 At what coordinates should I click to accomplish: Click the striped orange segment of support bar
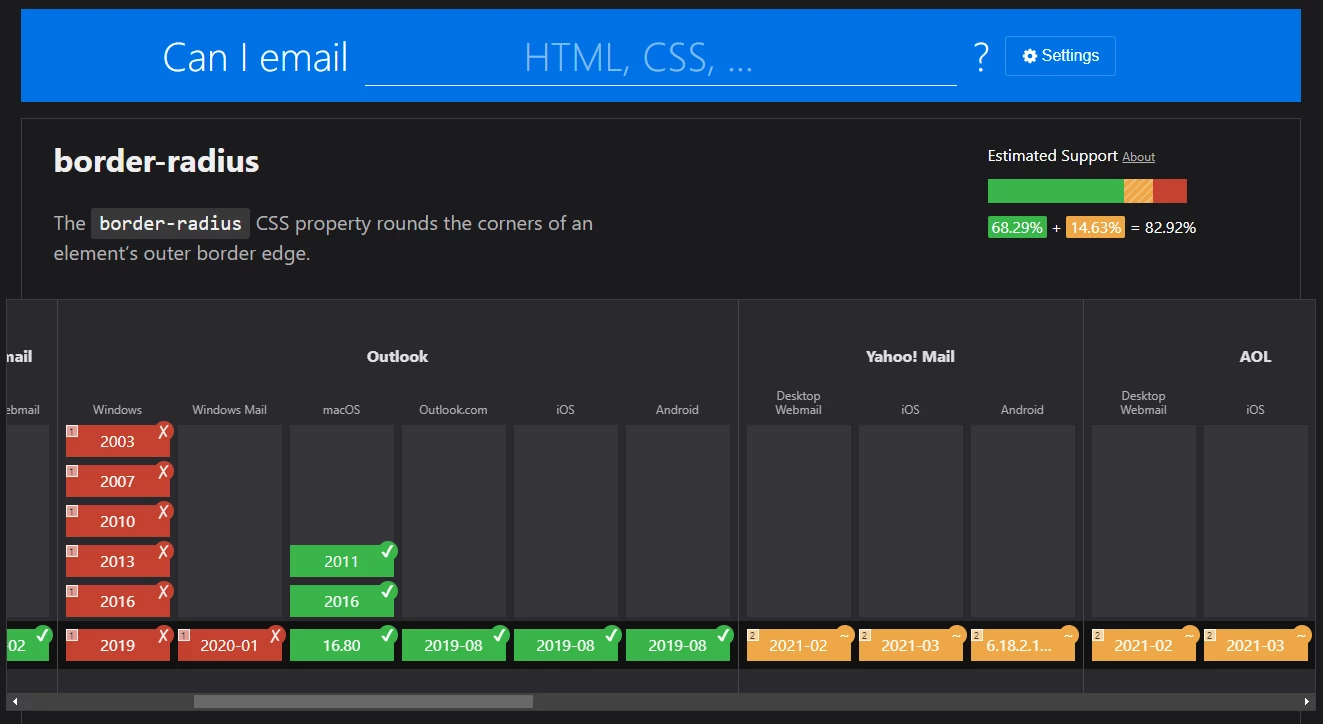[x=1138, y=191]
